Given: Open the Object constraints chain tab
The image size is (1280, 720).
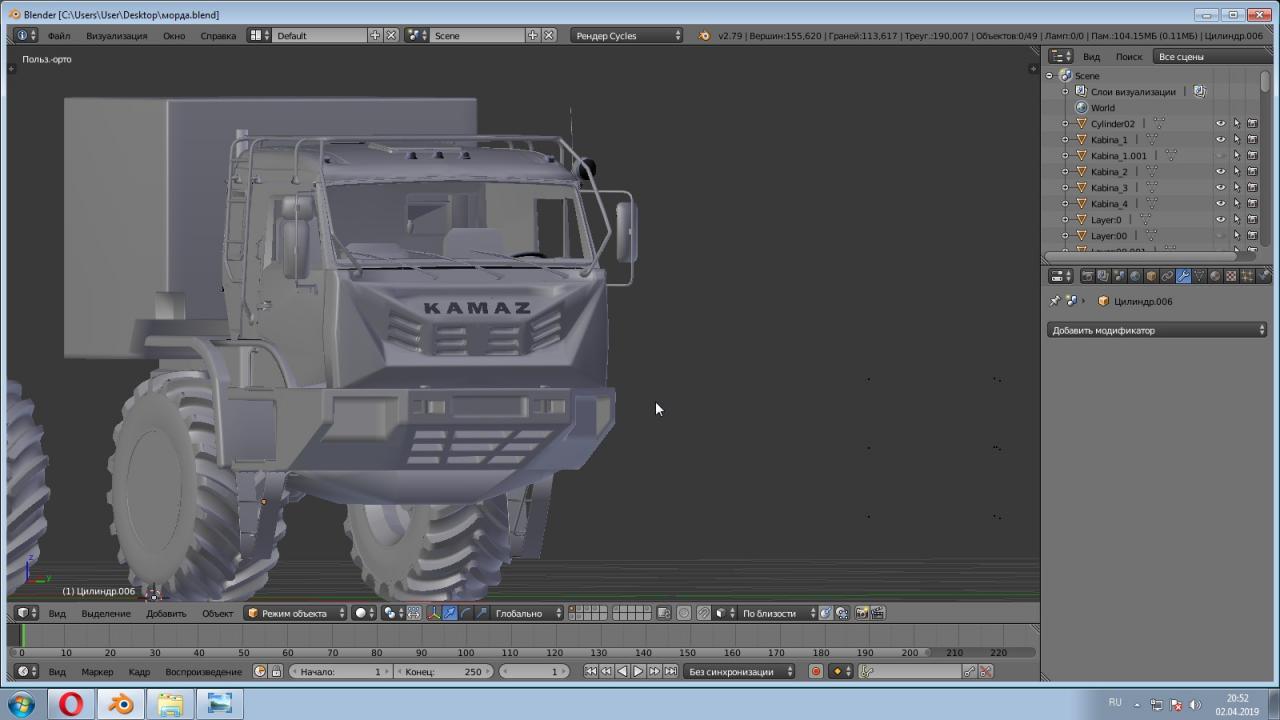Looking at the screenshot, I should [x=1167, y=276].
